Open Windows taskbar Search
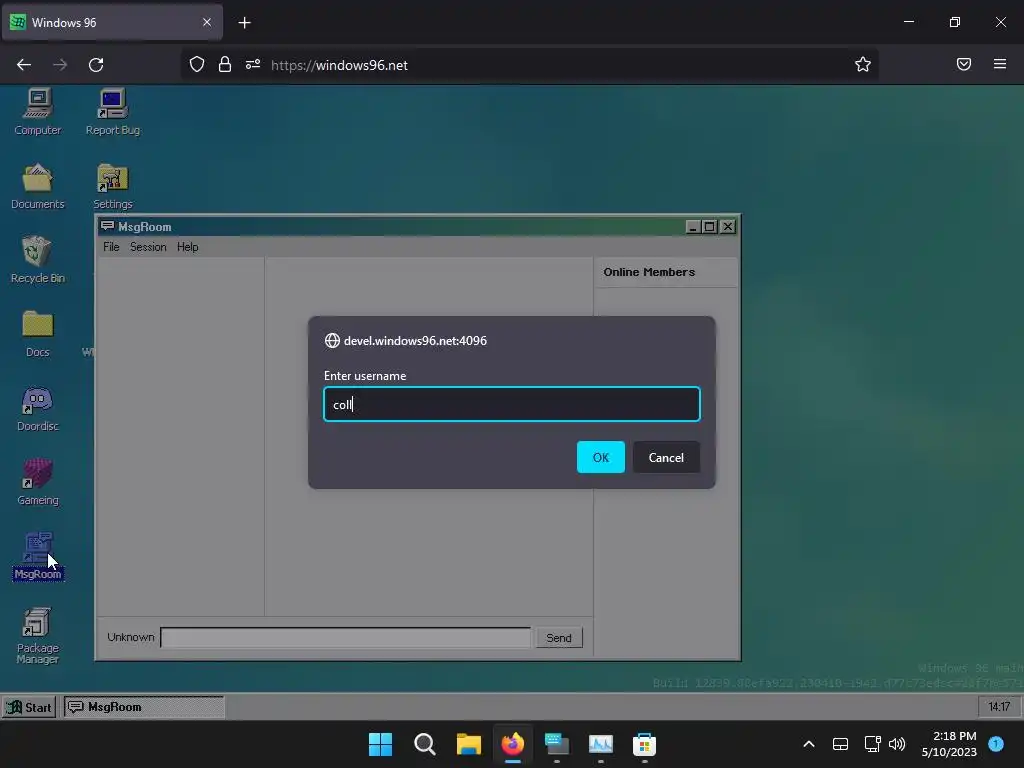 424,744
